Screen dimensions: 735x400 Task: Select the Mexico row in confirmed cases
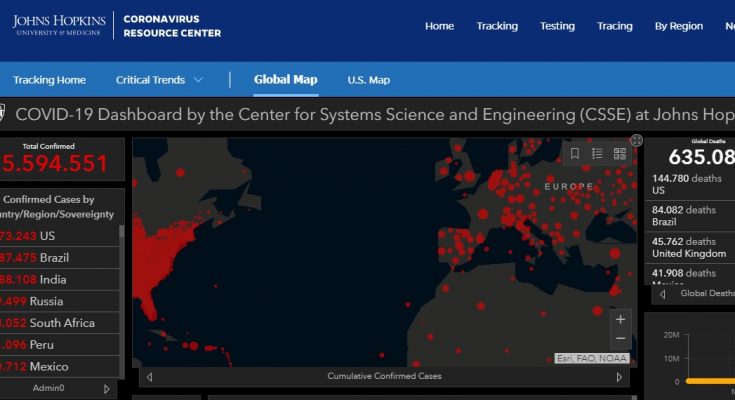tap(60, 367)
